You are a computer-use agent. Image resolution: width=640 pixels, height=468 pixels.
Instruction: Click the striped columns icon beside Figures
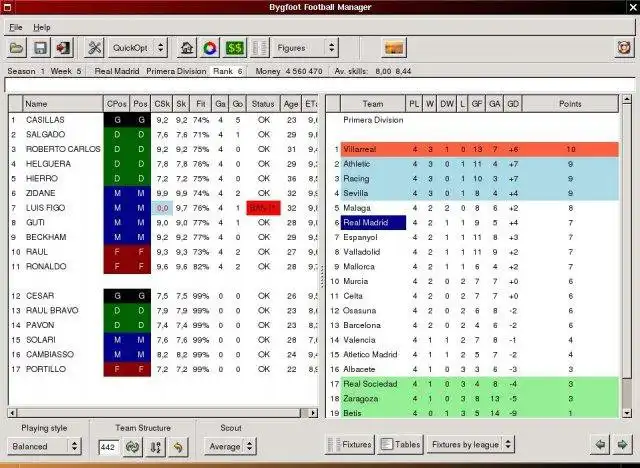click(260, 48)
